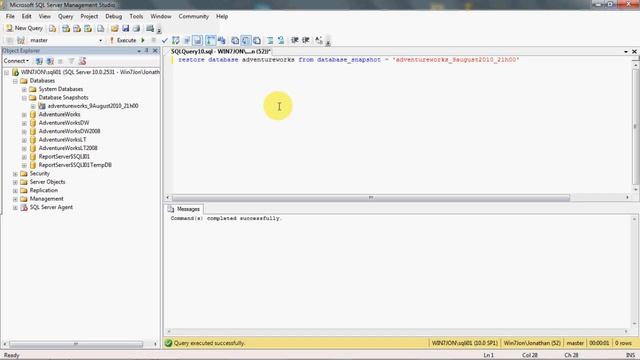Click the editor connect icon left of master
The height and width of the screenshot is (360, 640).
coord(10,40)
